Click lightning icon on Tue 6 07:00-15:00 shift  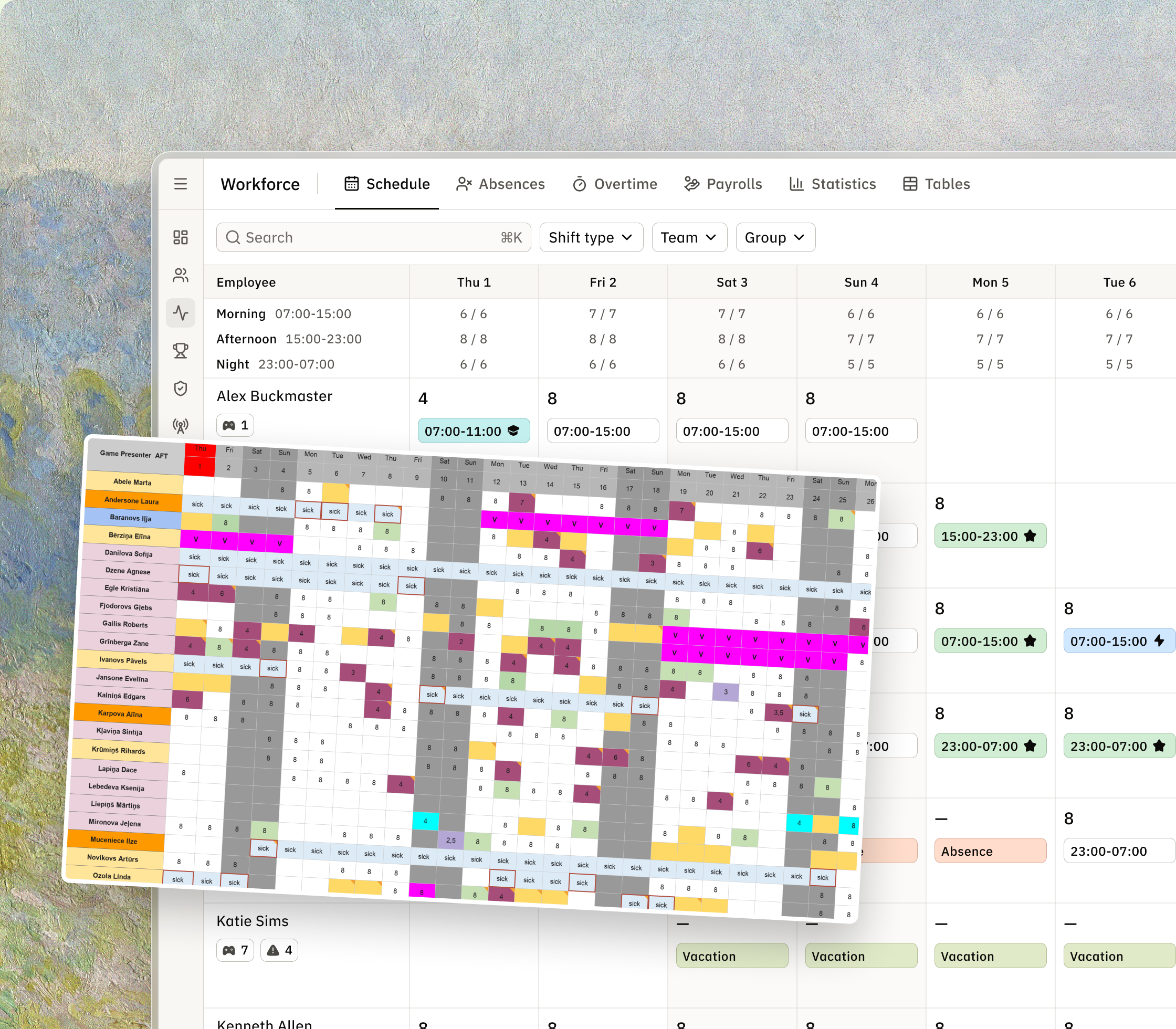[x=1159, y=640]
